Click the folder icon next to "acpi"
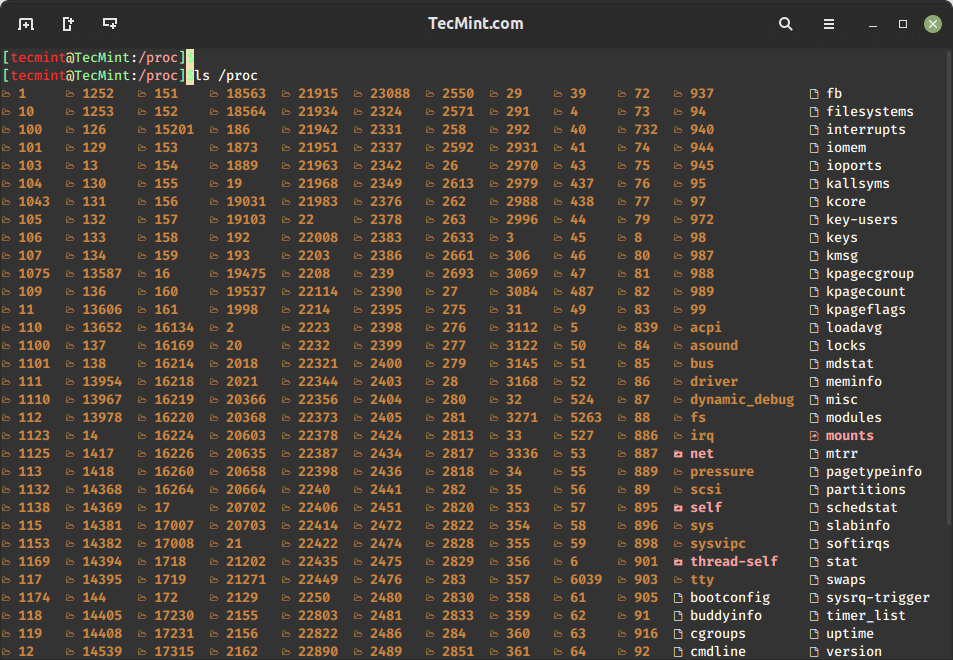The height and width of the screenshot is (660, 953). pyautogui.click(x=678, y=327)
